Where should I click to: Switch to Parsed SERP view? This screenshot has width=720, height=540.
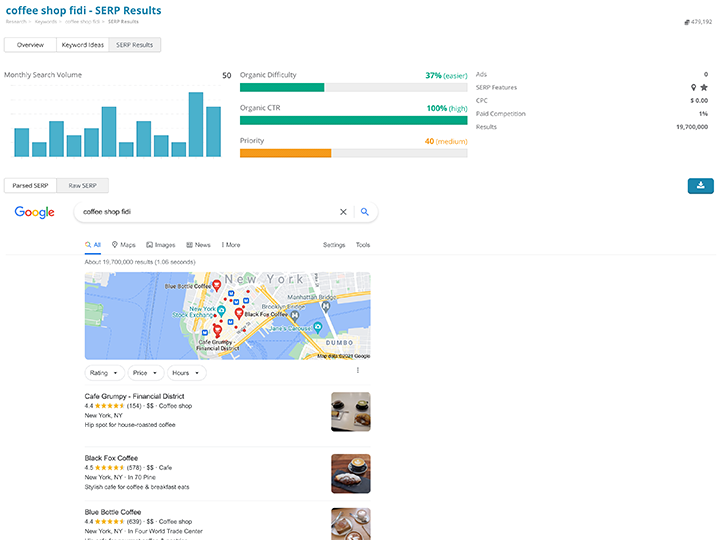point(30,186)
